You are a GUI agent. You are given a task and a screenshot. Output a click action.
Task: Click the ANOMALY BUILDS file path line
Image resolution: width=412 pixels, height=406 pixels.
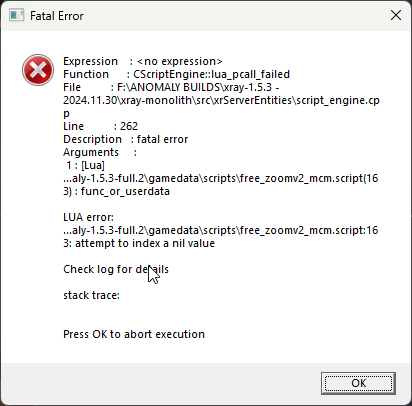[171, 87]
